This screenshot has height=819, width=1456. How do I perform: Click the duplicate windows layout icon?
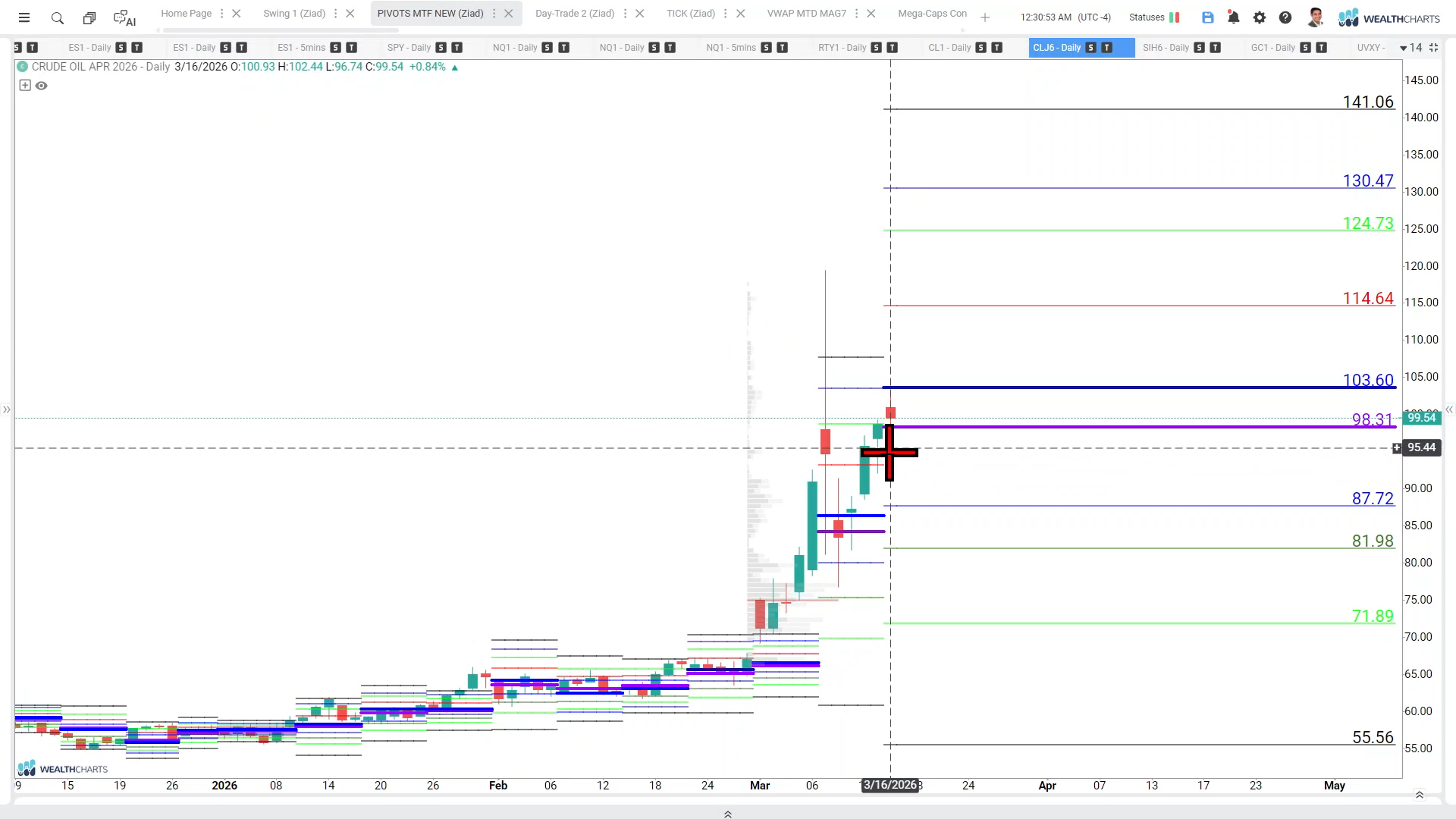point(89,17)
